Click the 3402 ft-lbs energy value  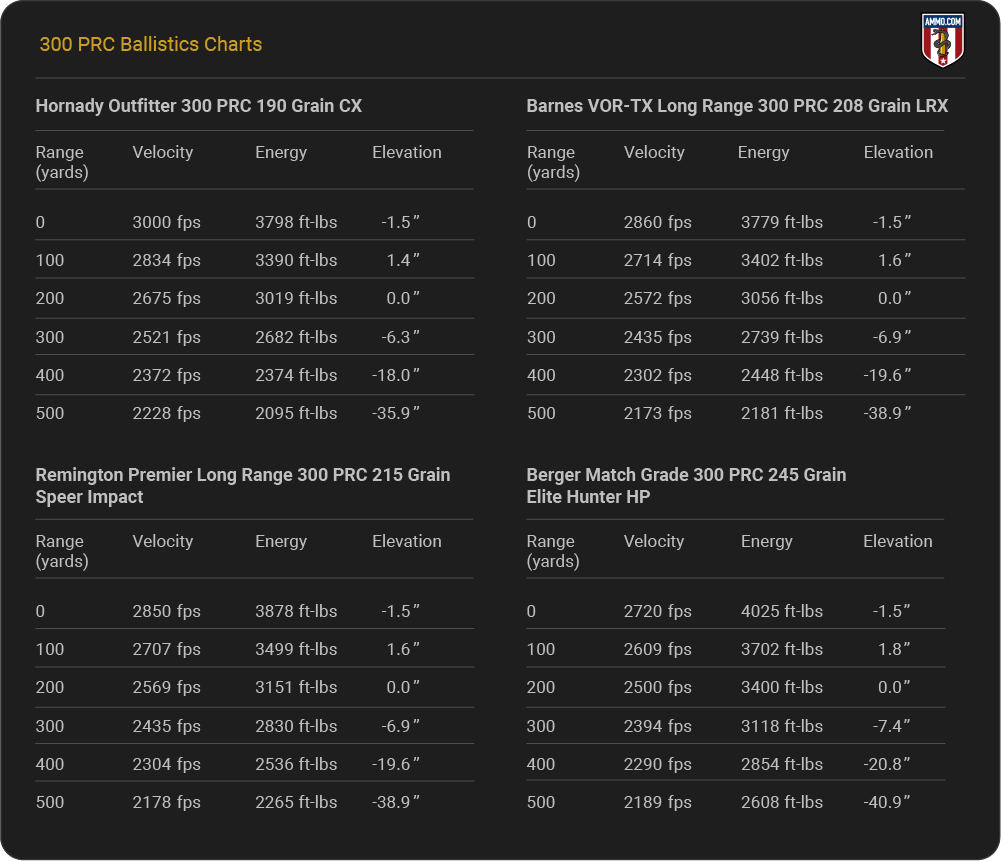tap(782, 260)
